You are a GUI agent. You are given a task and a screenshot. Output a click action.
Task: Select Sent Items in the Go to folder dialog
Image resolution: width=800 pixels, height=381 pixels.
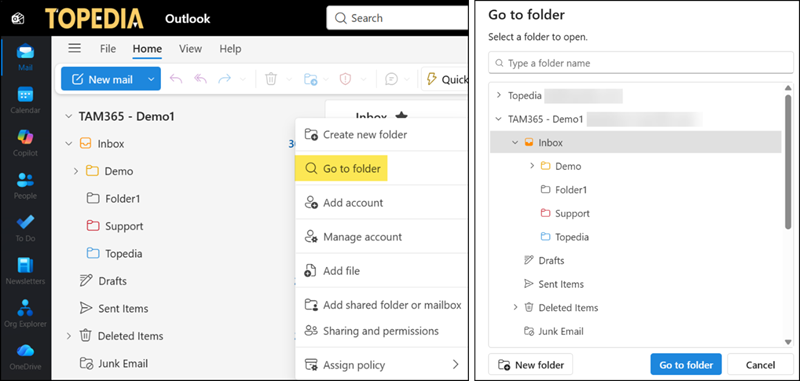[x=554, y=284]
